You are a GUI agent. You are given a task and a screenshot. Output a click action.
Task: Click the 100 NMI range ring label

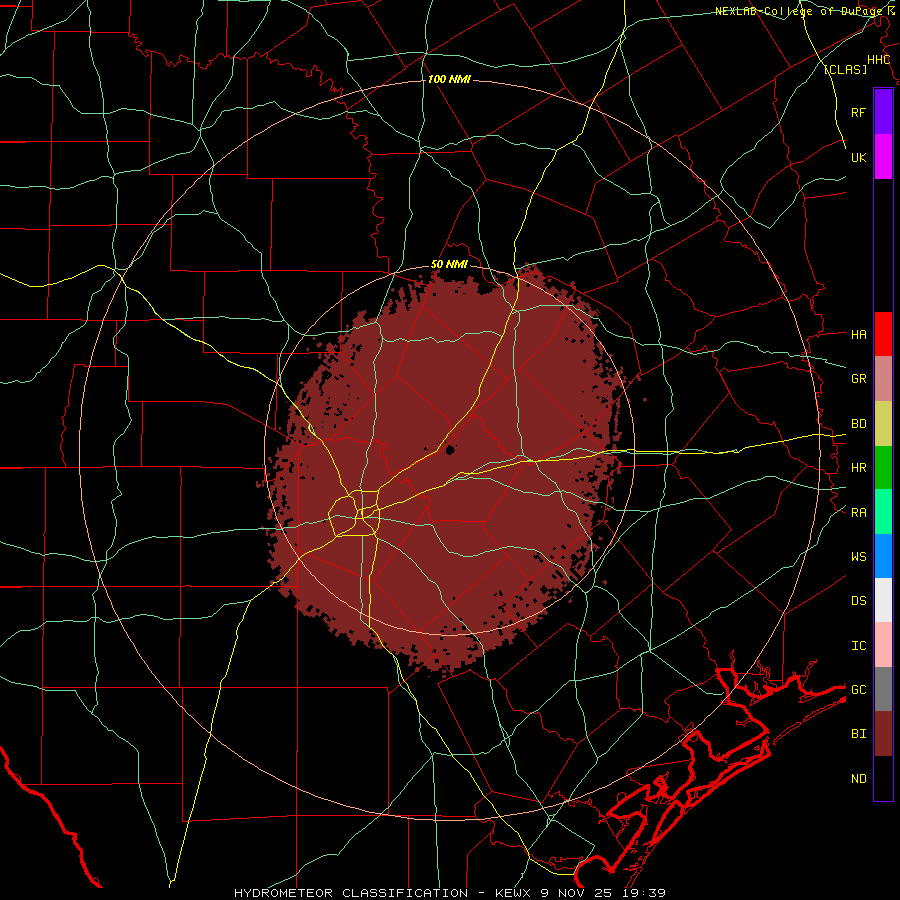pos(449,79)
